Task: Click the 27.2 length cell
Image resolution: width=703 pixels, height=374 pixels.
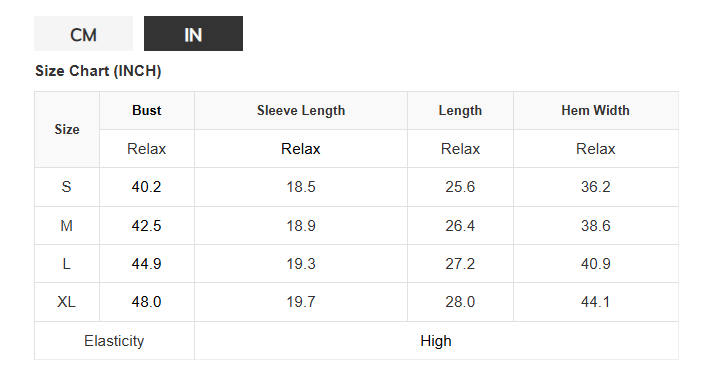Action: click(x=460, y=264)
